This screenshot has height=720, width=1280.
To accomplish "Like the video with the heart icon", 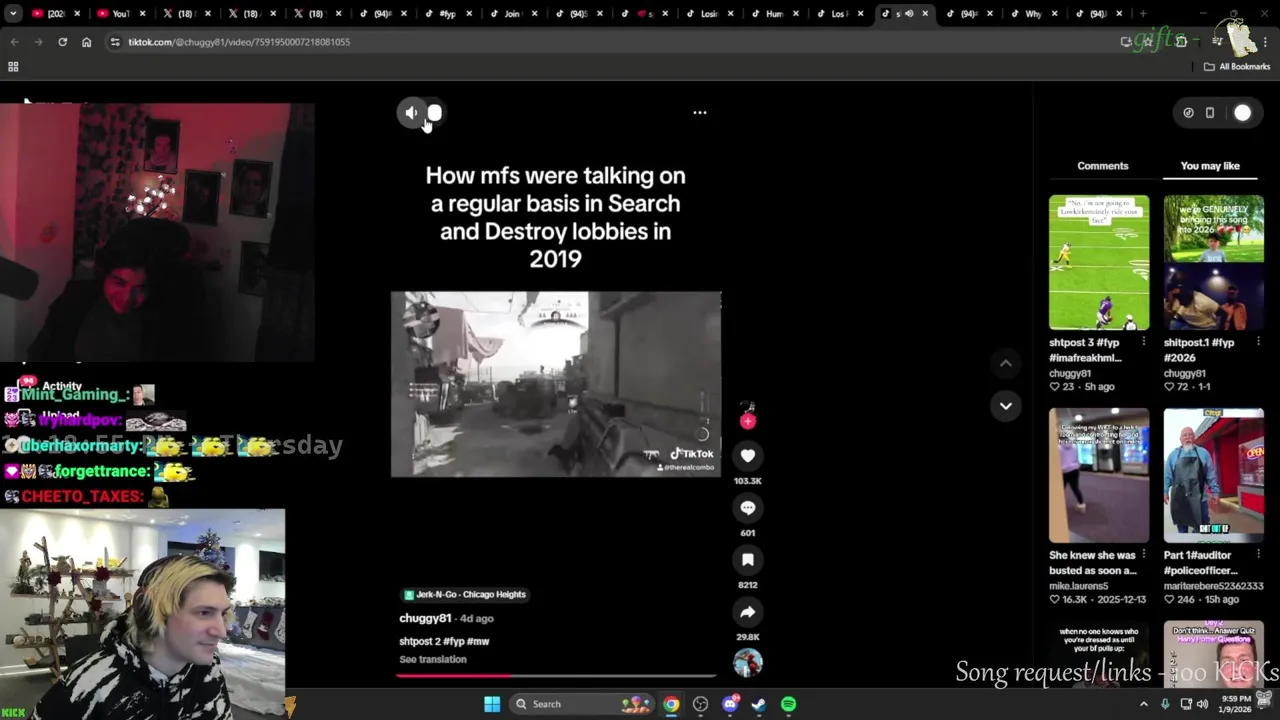I will pos(747,456).
